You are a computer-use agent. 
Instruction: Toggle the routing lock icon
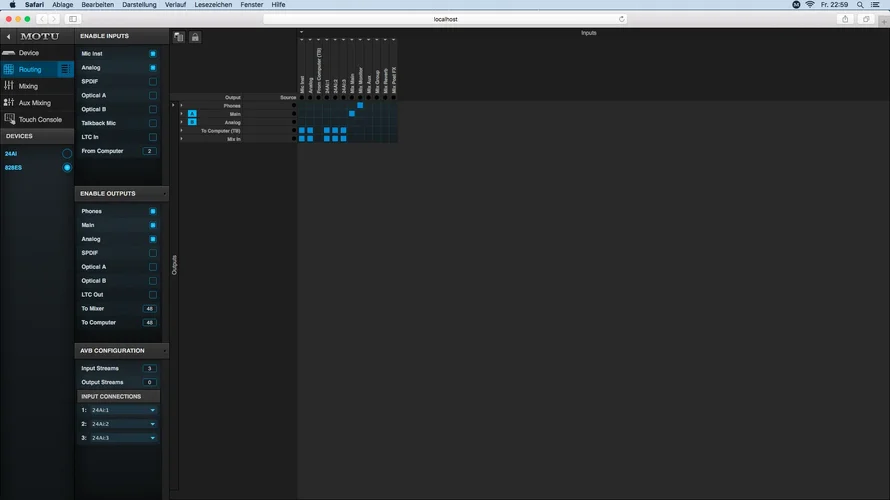pyautogui.click(x=195, y=37)
